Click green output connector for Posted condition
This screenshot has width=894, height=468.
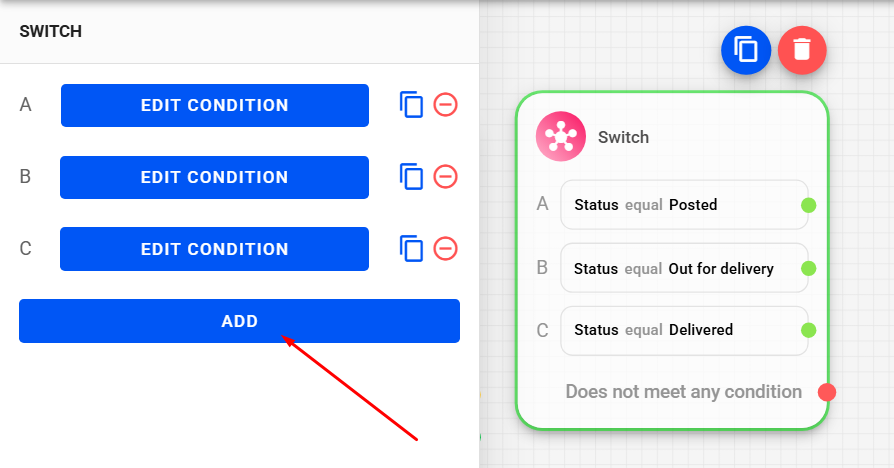[809, 205]
